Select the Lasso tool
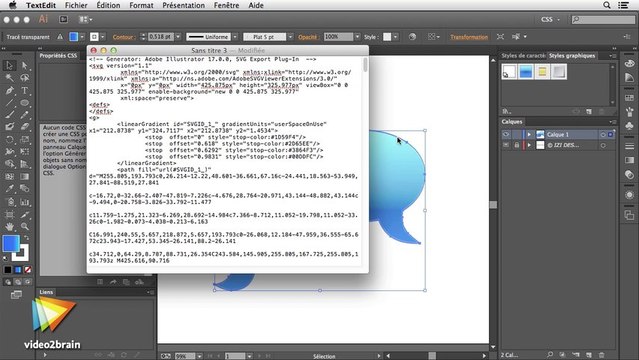The width and height of the screenshot is (639, 360). 25,78
